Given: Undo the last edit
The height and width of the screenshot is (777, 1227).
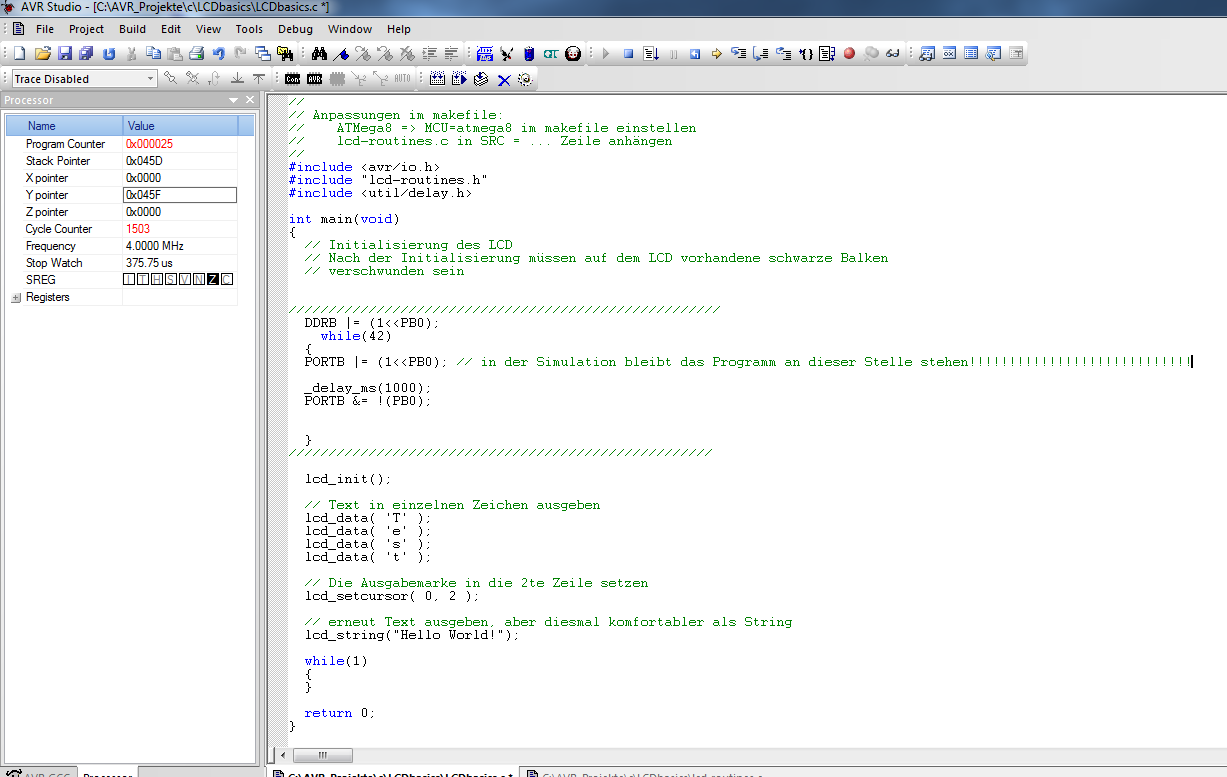Looking at the screenshot, I should [218, 53].
